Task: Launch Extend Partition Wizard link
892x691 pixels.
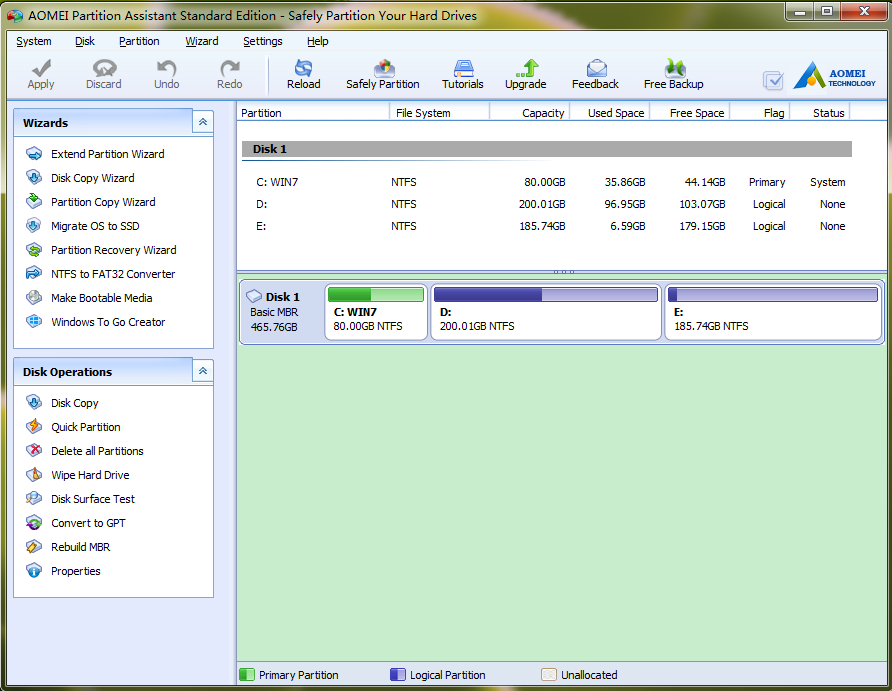Action: point(108,154)
